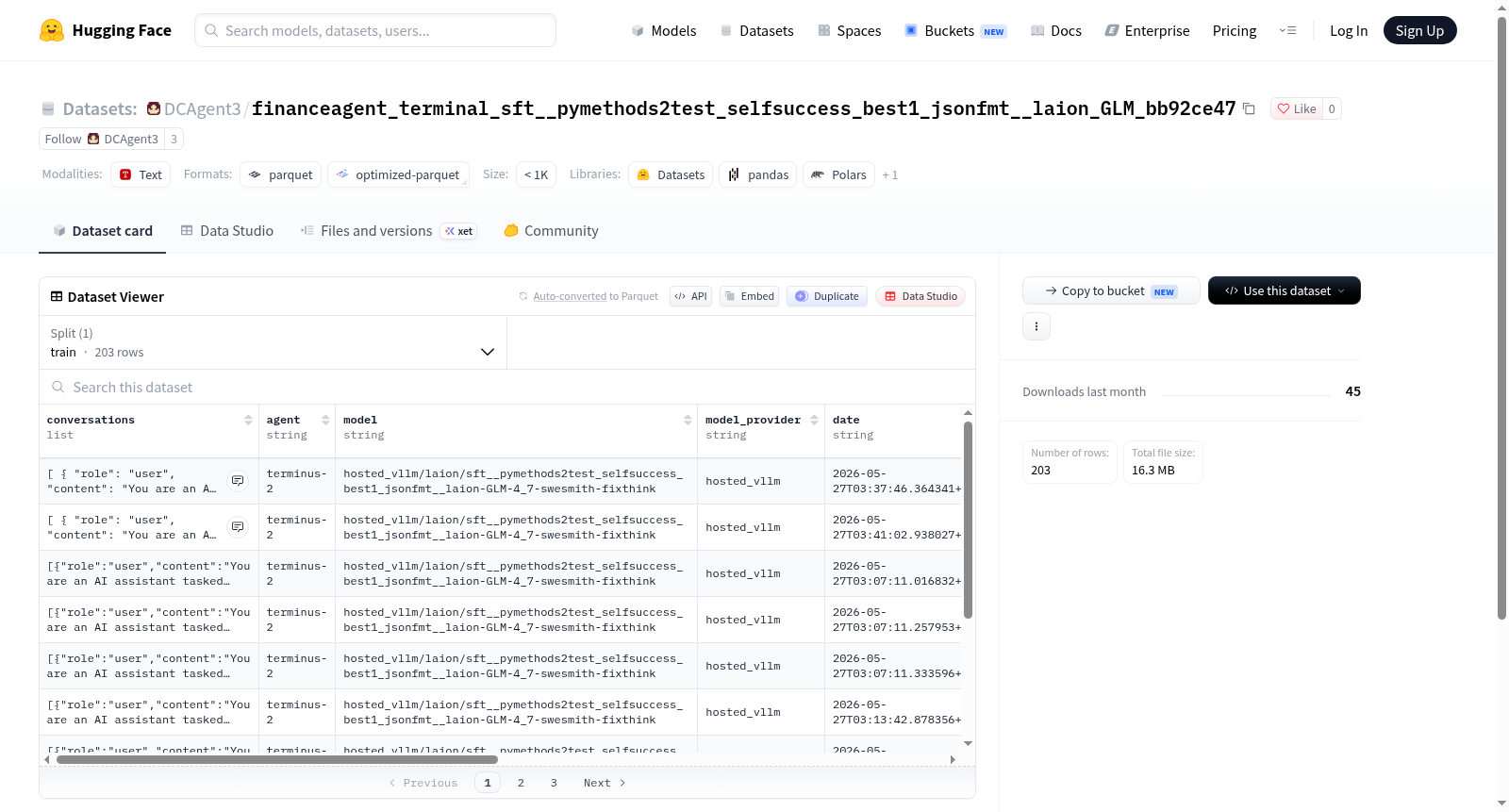Click the pandas library tag
The height and width of the screenshot is (812, 1509).
coord(758,174)
